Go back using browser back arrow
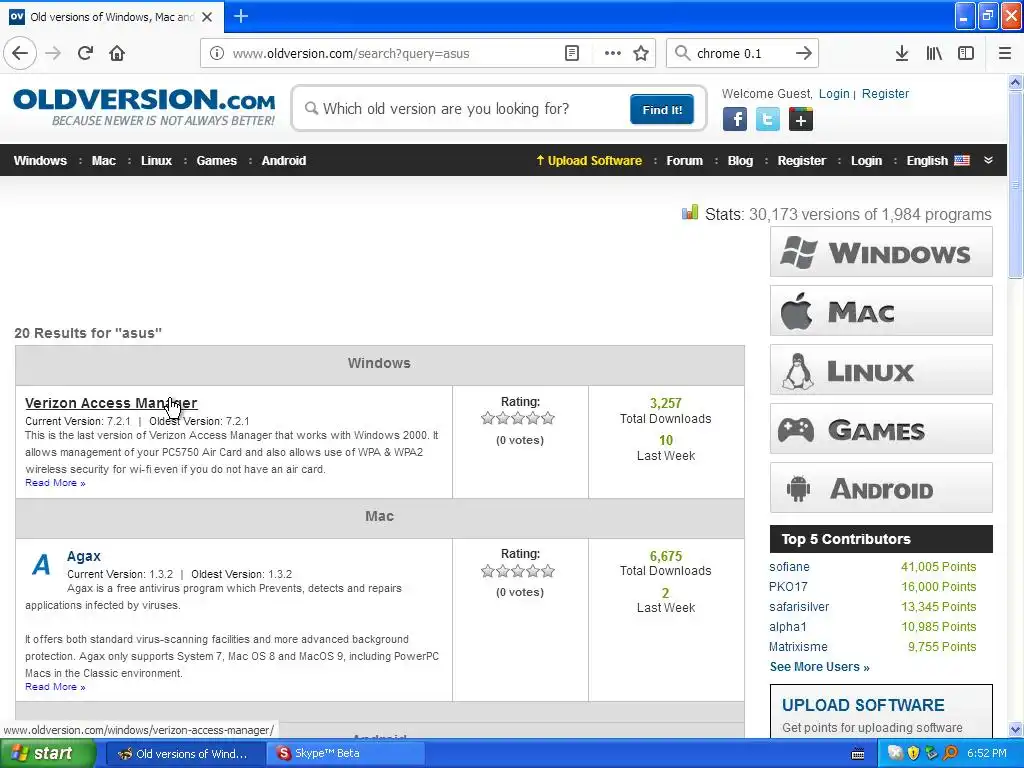The height and width of the screenshot is (768, 1024). [20, 53]
